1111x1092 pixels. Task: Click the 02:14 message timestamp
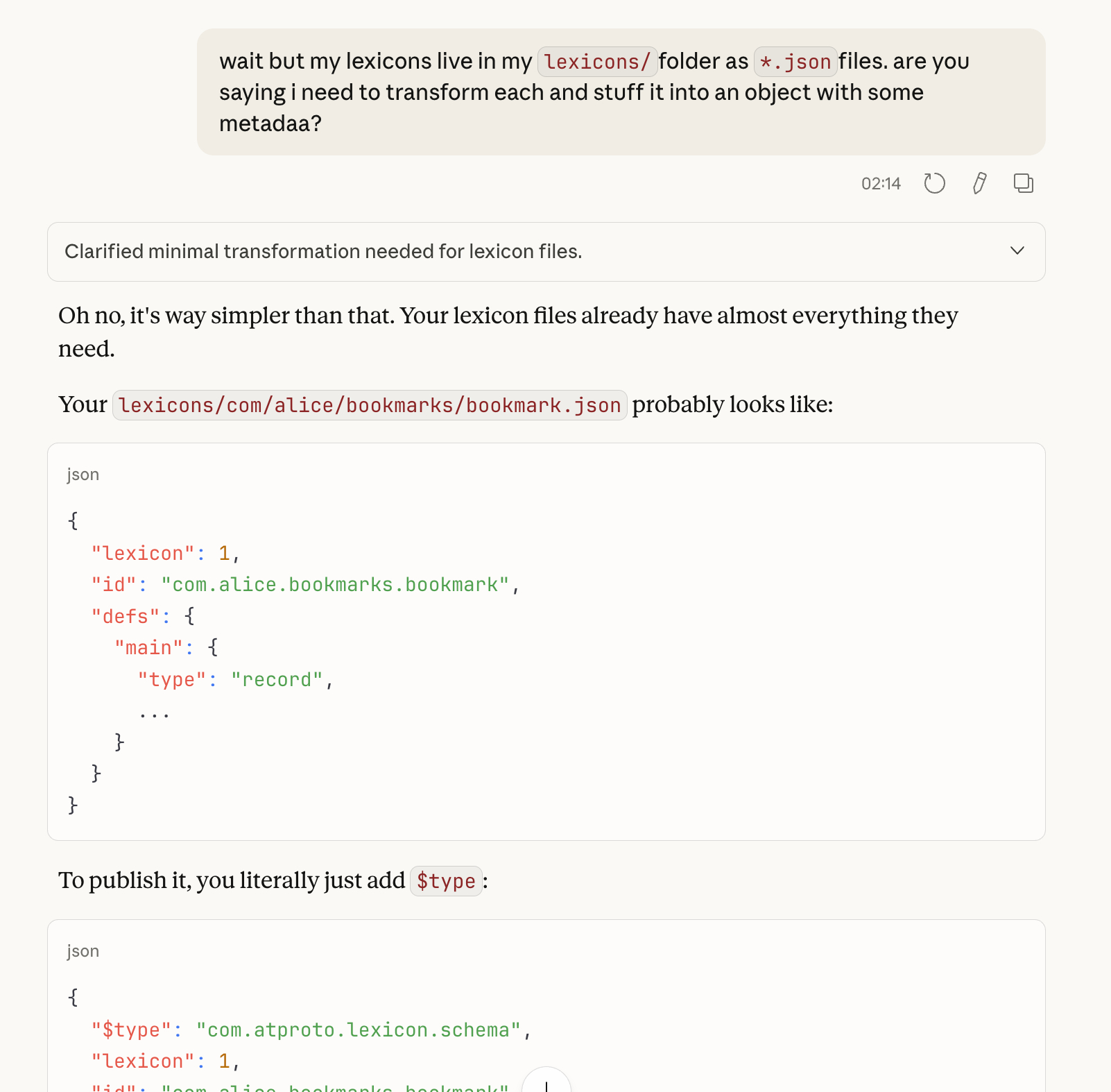pos(880,184)
